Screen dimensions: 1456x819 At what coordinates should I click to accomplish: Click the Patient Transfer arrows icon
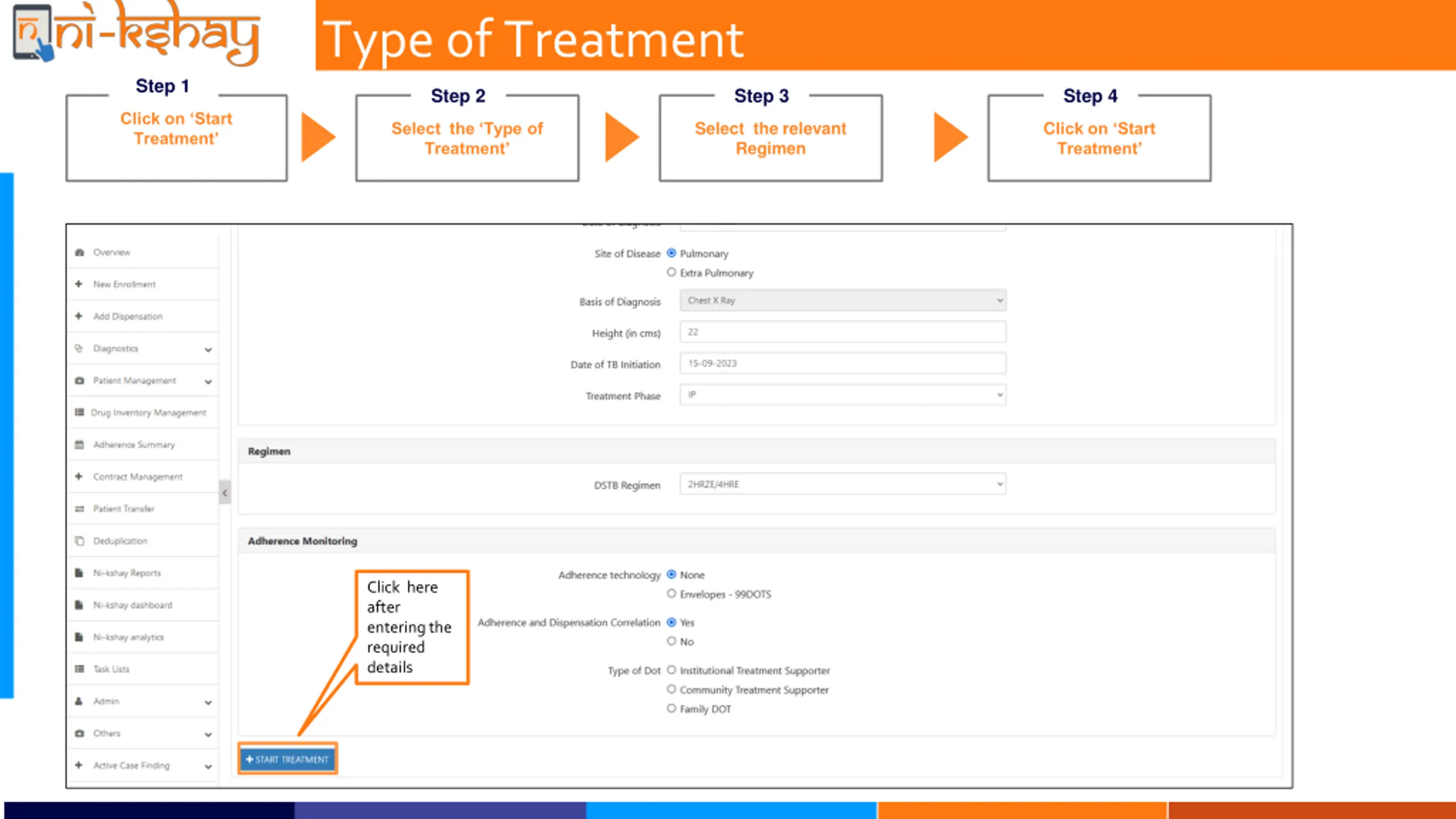79,508
